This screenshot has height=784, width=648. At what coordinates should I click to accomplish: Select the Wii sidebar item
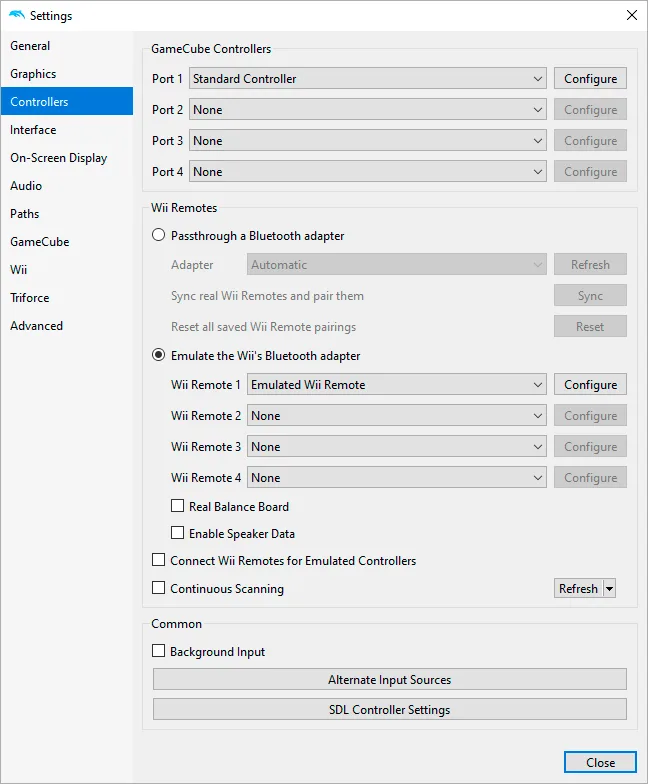click(x=66, y=270)
